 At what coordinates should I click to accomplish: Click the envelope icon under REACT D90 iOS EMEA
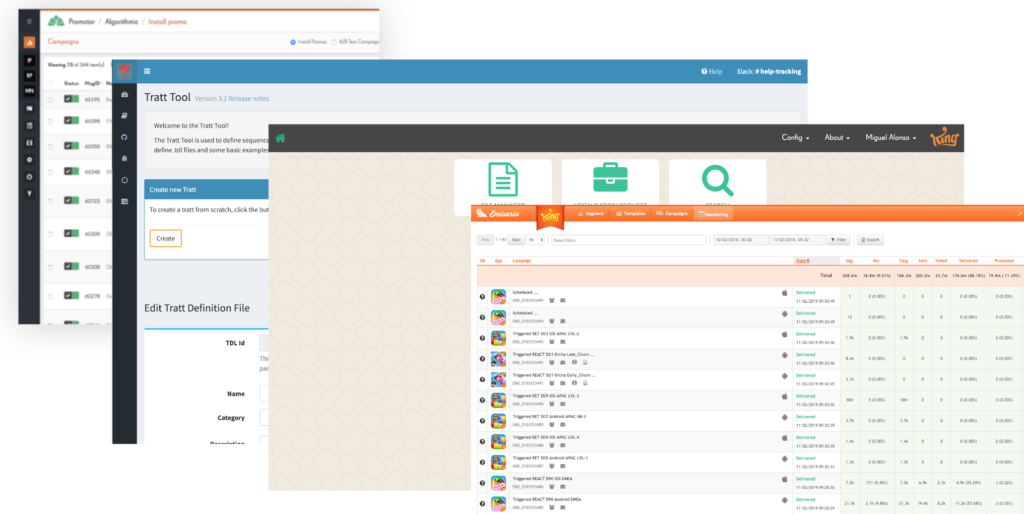[x=562, y=487]
